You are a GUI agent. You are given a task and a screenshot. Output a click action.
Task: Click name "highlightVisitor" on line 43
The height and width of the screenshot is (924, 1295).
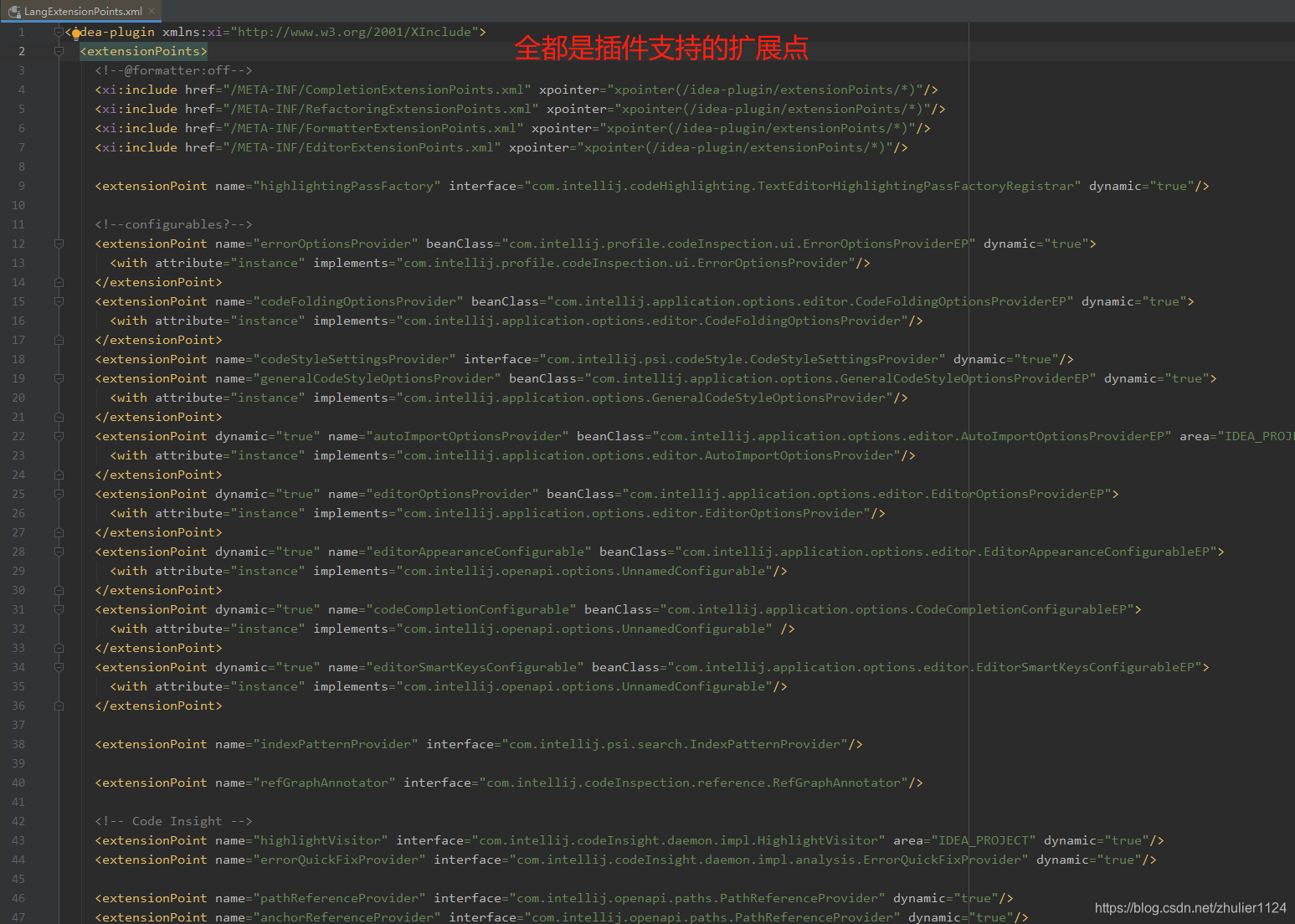[x=320, y=840]
